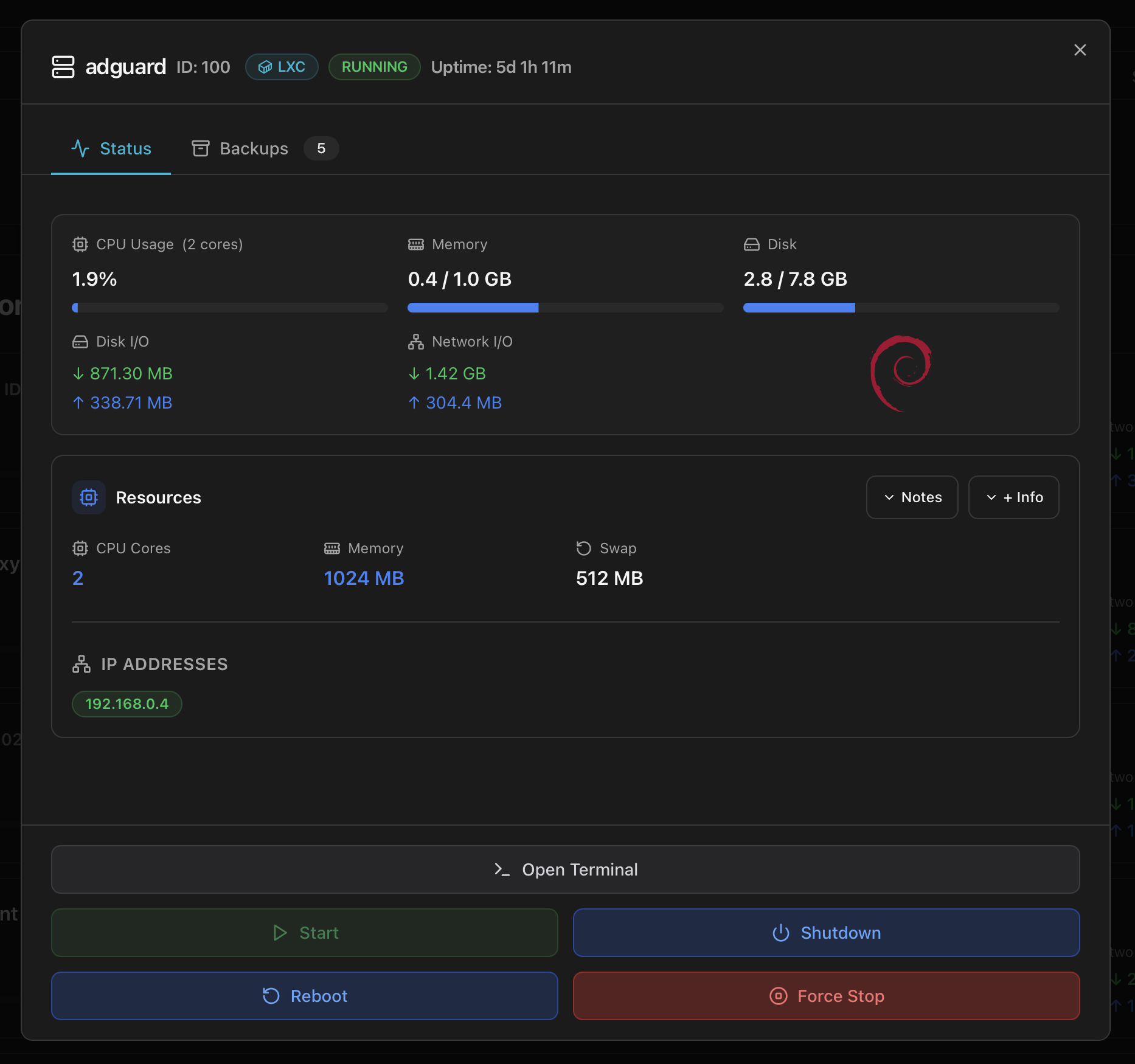1135x1064 pixels.
Task: Click the Network I/O icon
Action: (416, 342)
